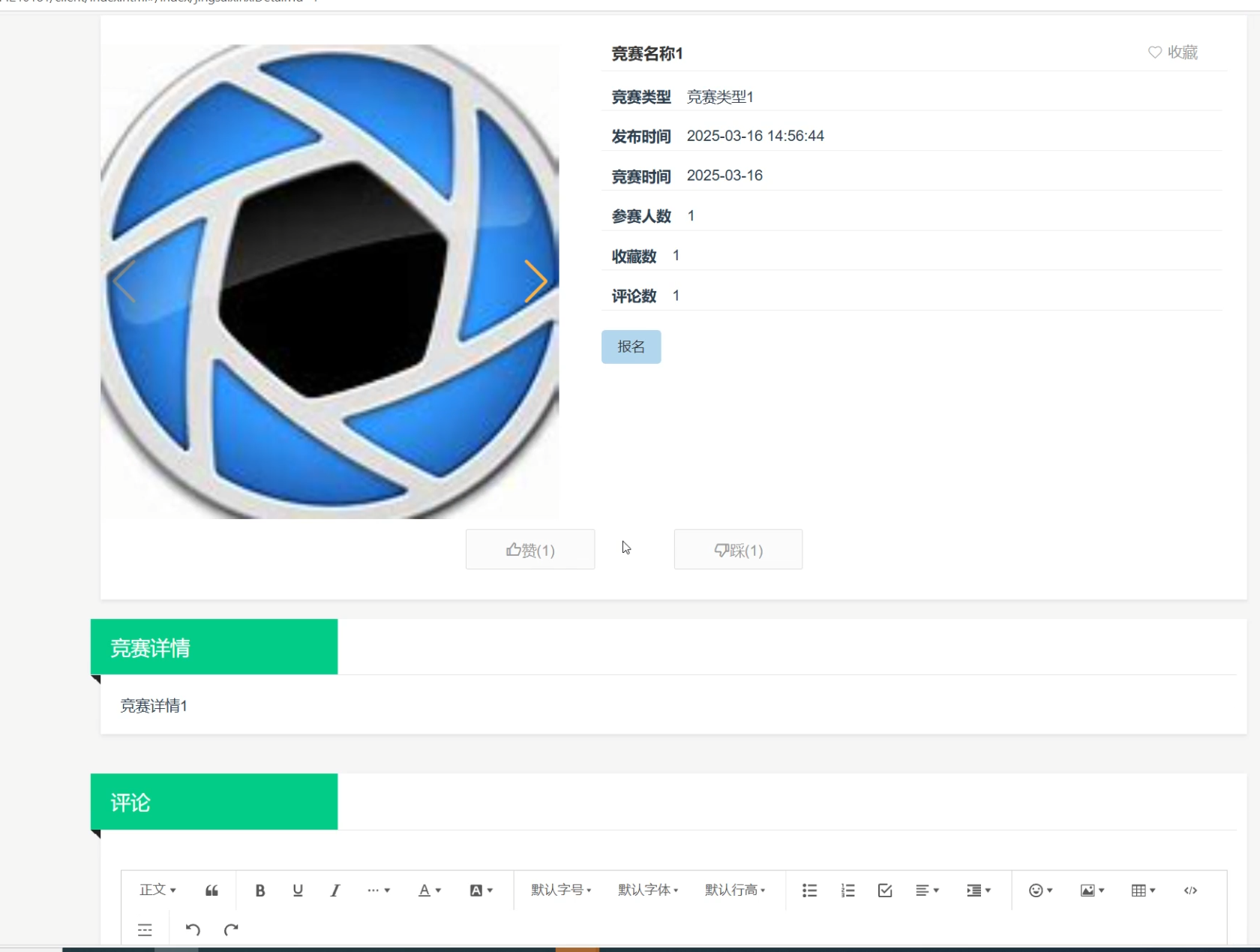Open the insert table menu
The image size is (1260, 952).
coord(1144,890)
